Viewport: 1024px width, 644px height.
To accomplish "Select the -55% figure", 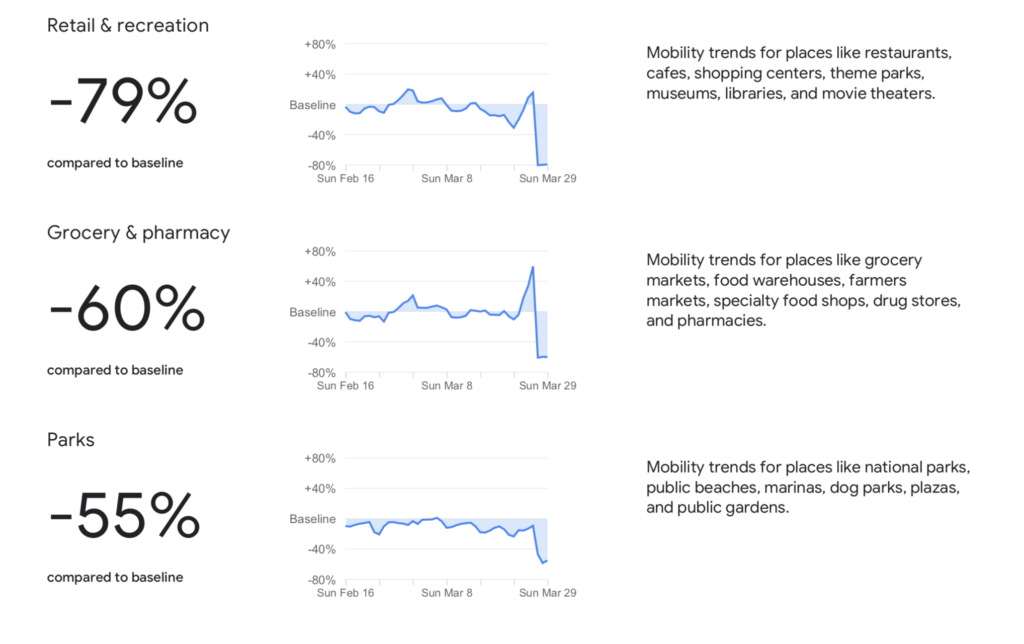I will click(x=124, y=516).
